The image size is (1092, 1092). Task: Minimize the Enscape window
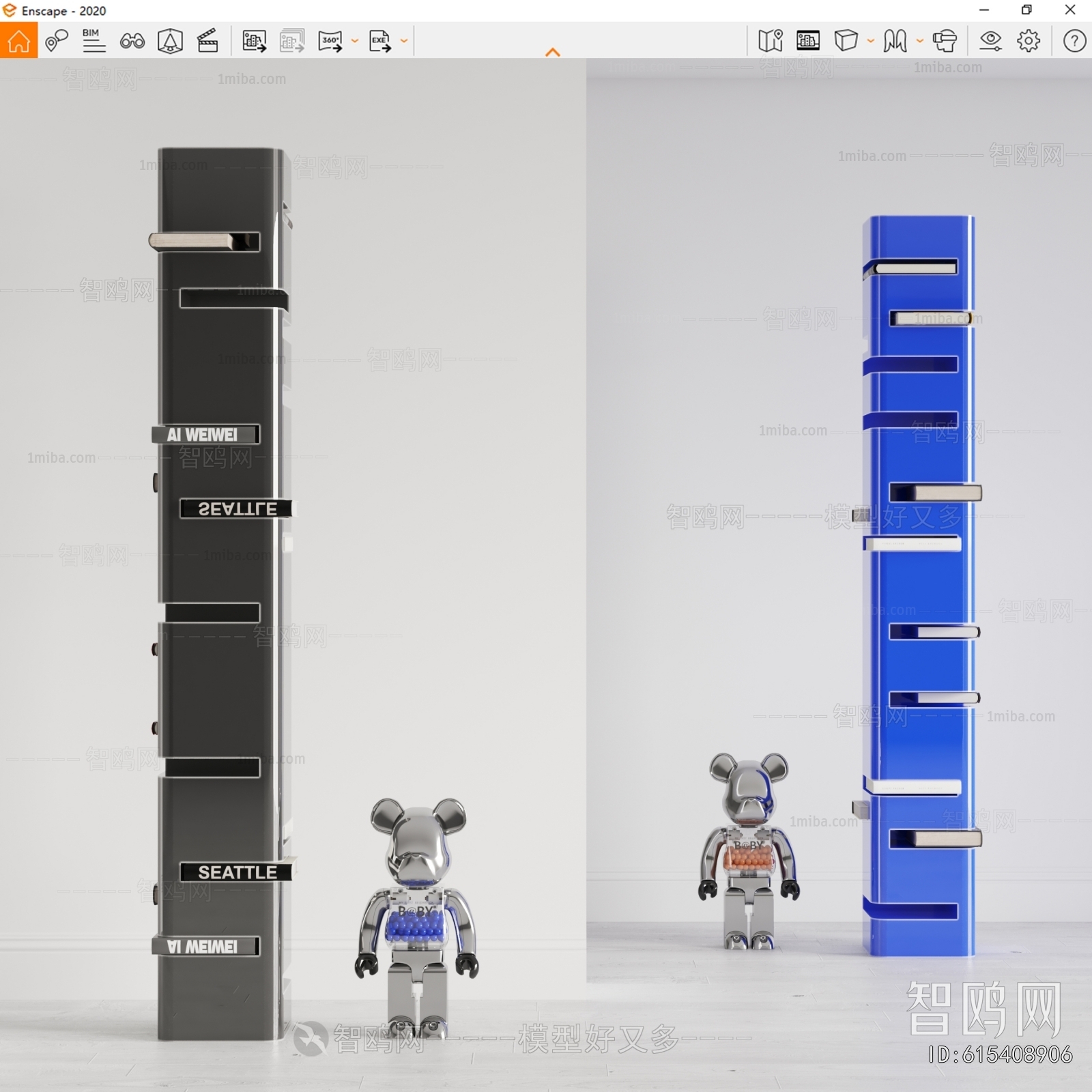pyautogui.click(x=984, y=10)
